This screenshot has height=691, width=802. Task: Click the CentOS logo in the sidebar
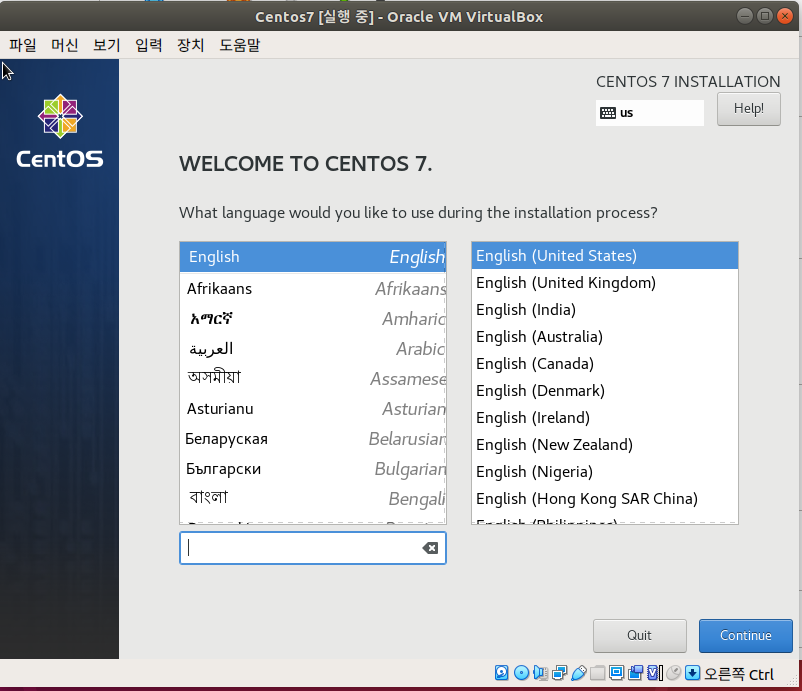click(60, 131)
